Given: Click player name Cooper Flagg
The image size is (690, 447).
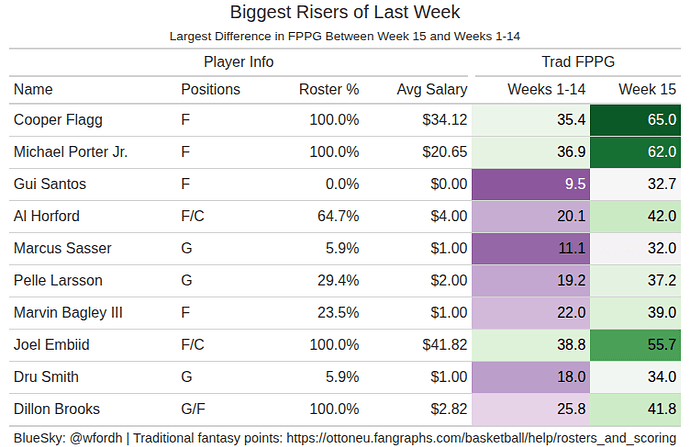Looking at the screenshot, I should coord(59,120).
